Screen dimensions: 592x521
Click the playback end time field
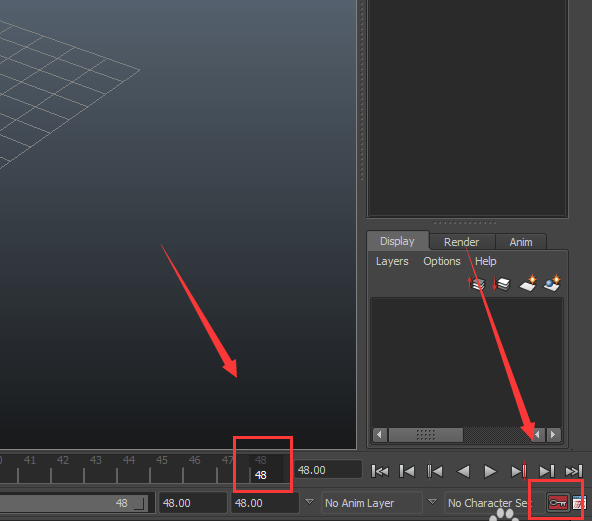[193, 503]
